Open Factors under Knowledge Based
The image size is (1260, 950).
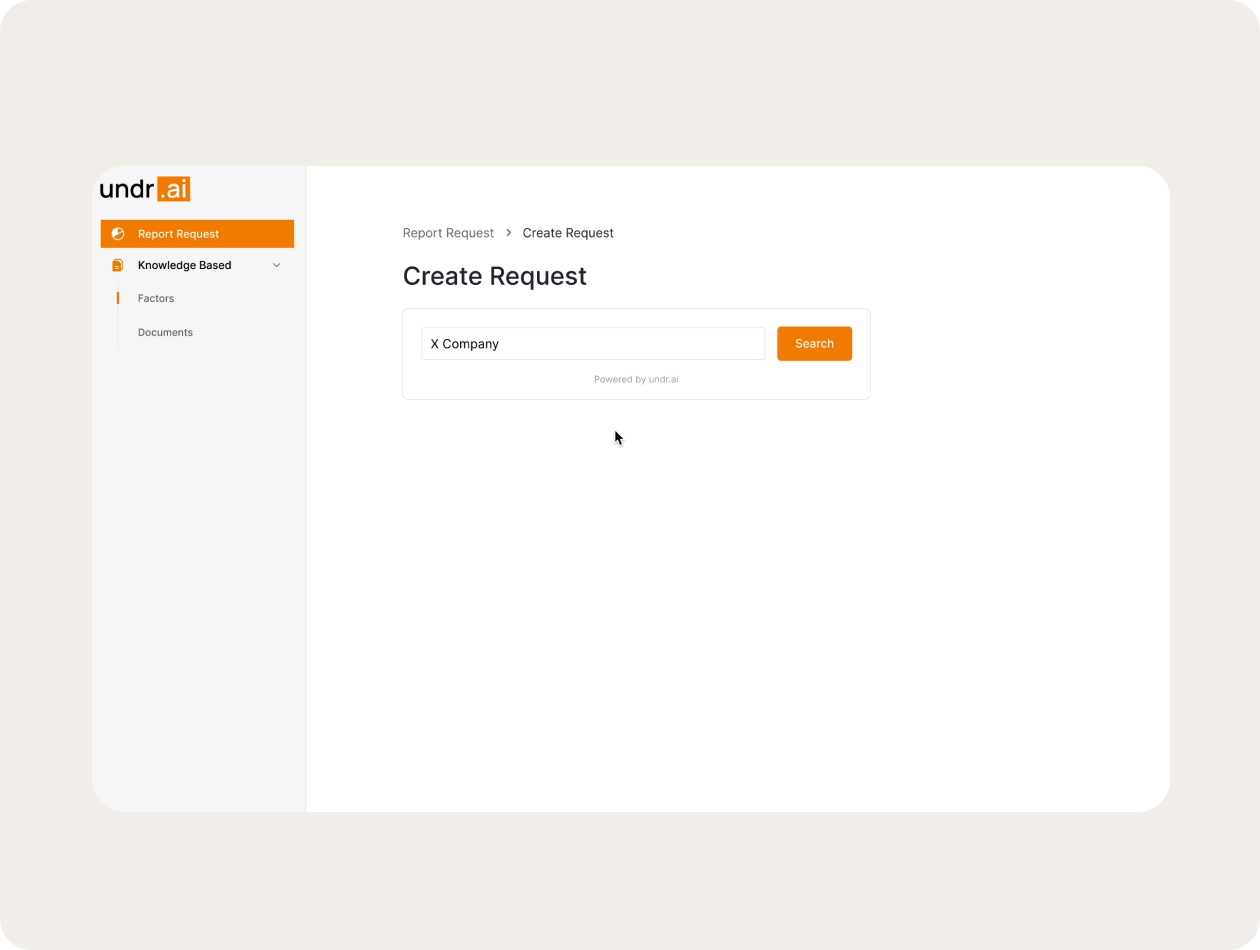pos(156,298)
